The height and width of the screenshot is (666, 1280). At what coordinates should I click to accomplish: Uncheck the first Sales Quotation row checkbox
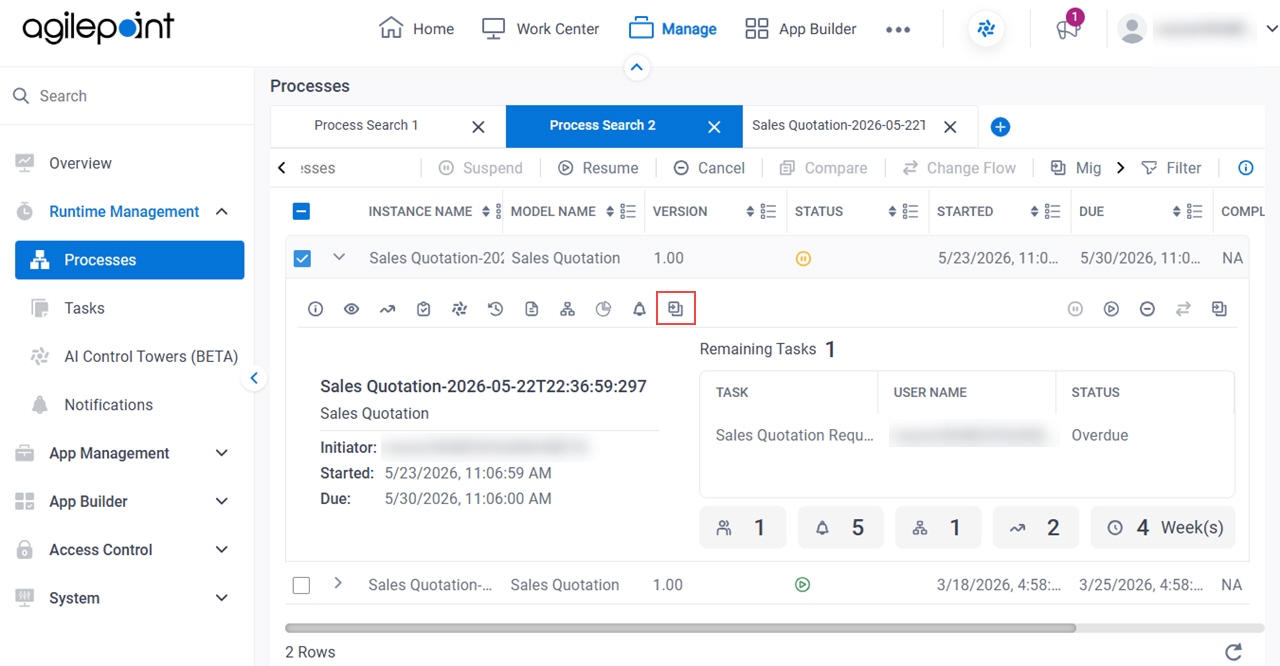pos(302,258)
